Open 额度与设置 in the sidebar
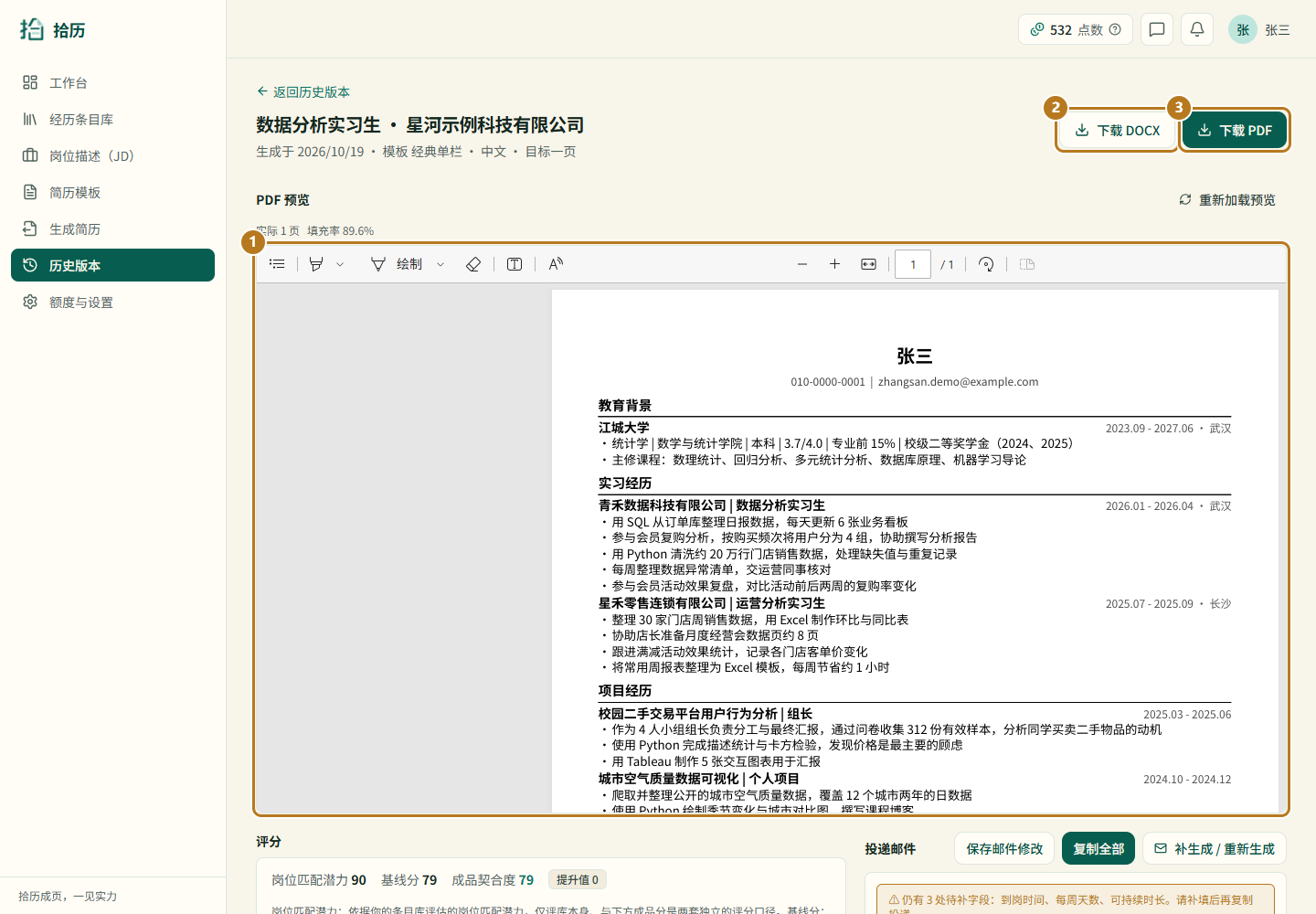This screenshot has width=1316, height=914. (112, 302)
